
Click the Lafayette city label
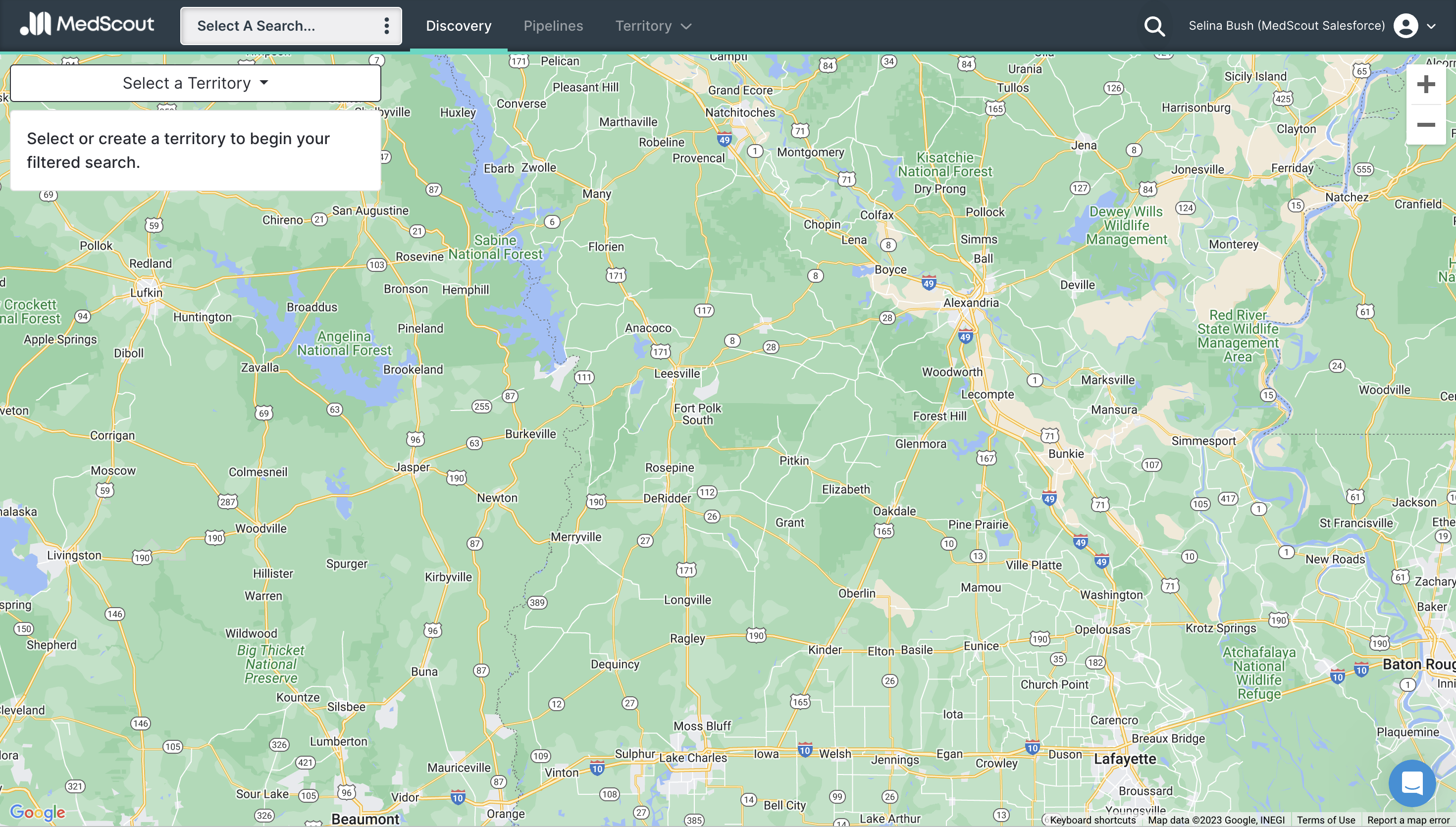tap(1124, 759)
